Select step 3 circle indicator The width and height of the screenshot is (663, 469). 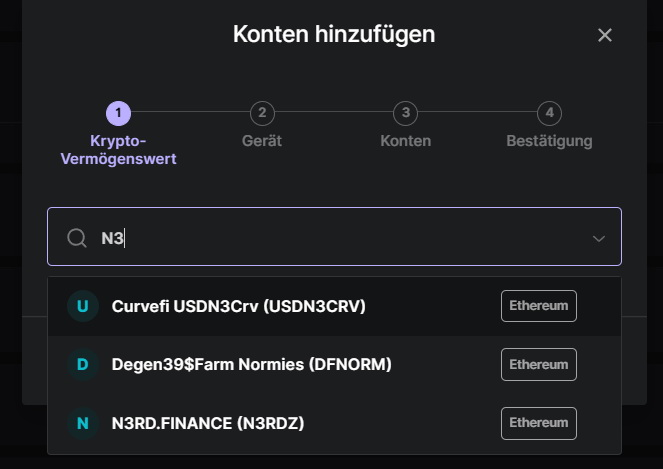(x=405, y=113)
